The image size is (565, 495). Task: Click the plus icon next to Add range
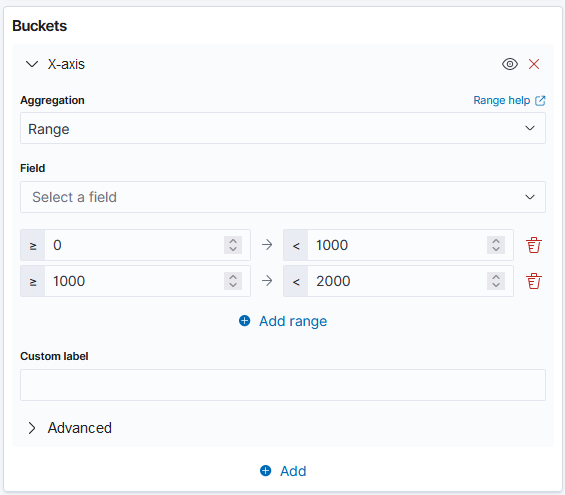pyautogui.click(x=245, y=321)
